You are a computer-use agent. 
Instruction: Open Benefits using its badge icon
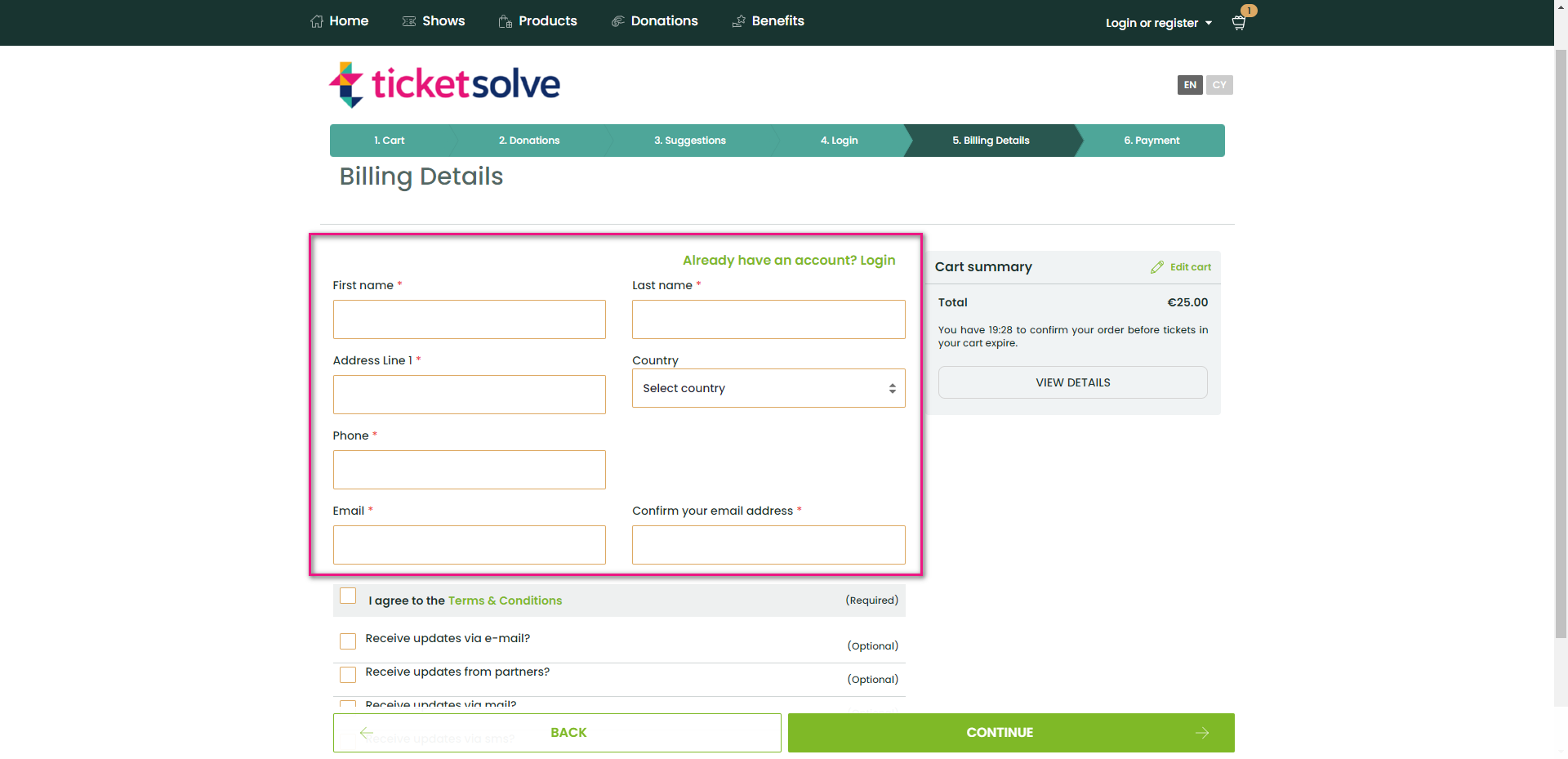click(737, 20)
